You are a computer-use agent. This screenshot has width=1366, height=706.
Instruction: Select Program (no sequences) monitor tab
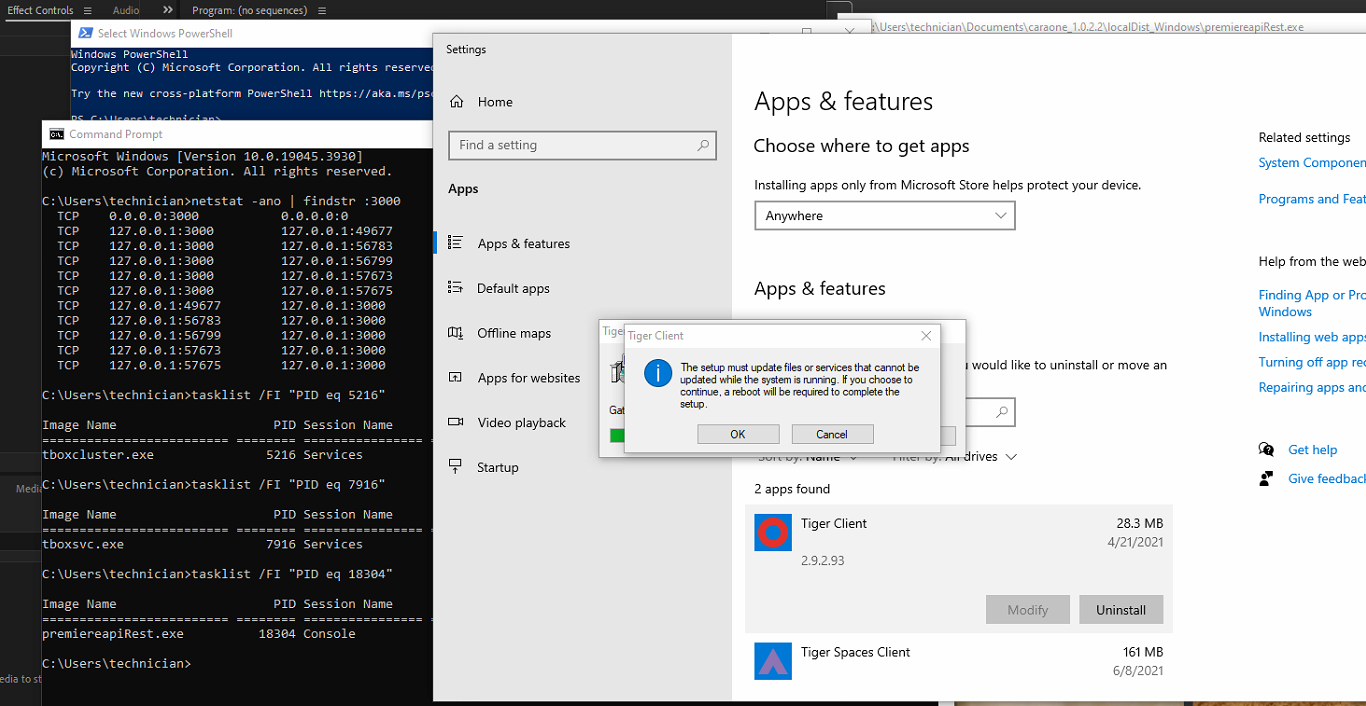(x=249, y=10)
